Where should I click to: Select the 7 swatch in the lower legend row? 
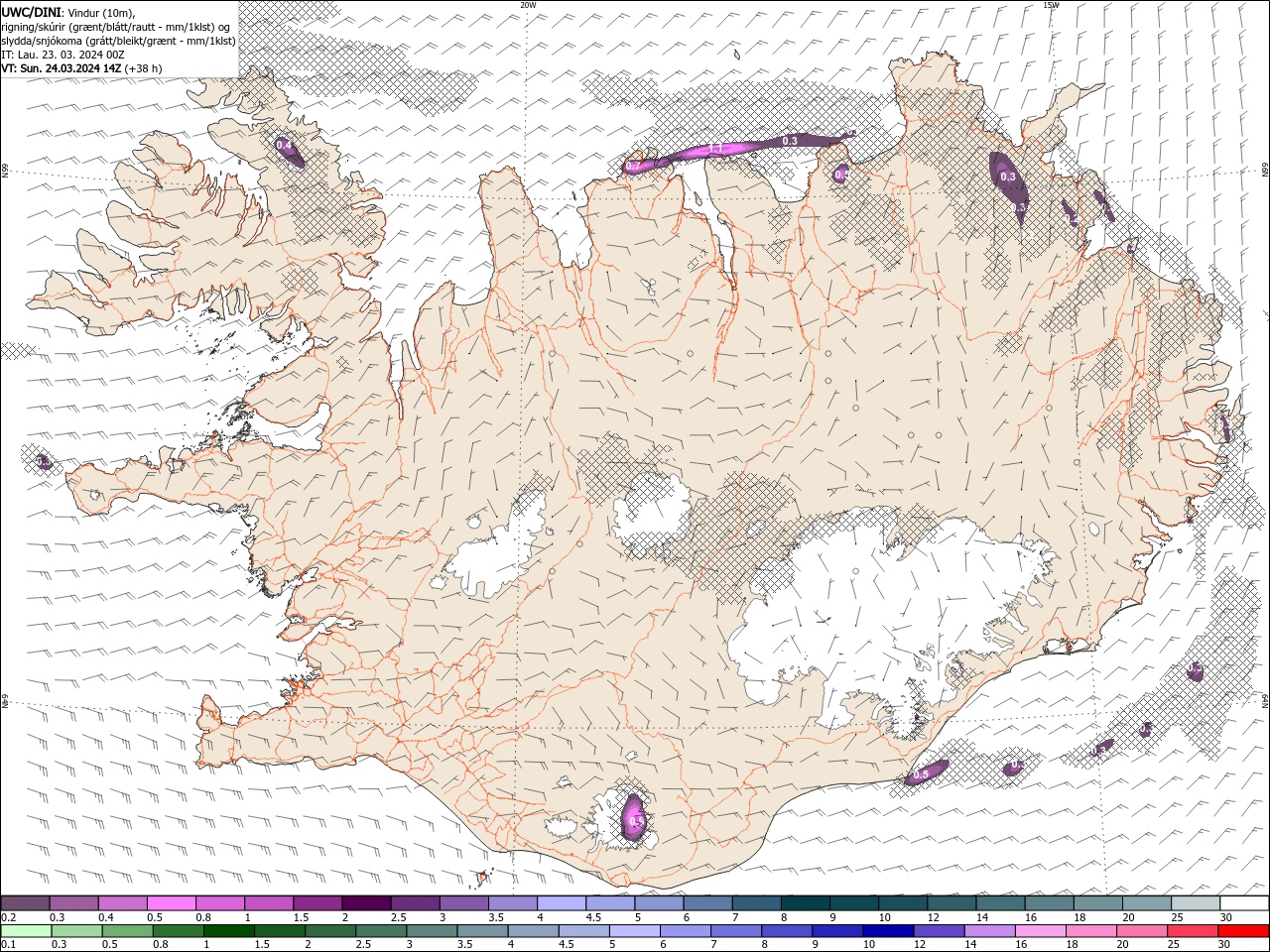(735, 931)
